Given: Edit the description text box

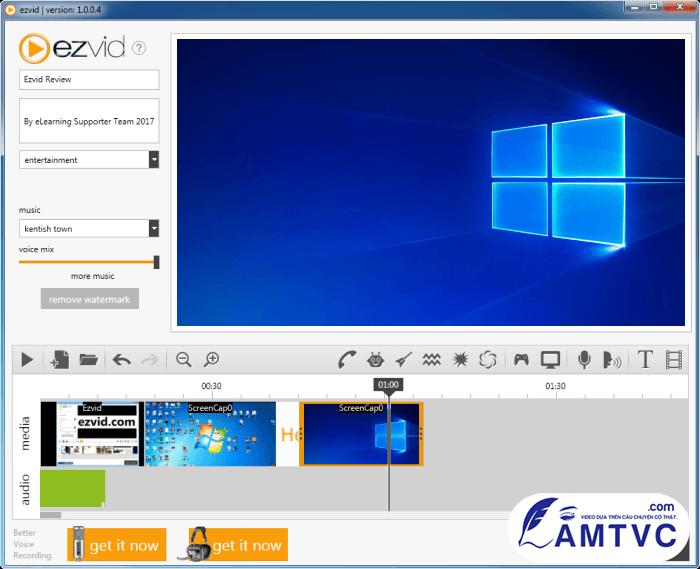Looking at the screenshot, I should click(x=89, y=121).
